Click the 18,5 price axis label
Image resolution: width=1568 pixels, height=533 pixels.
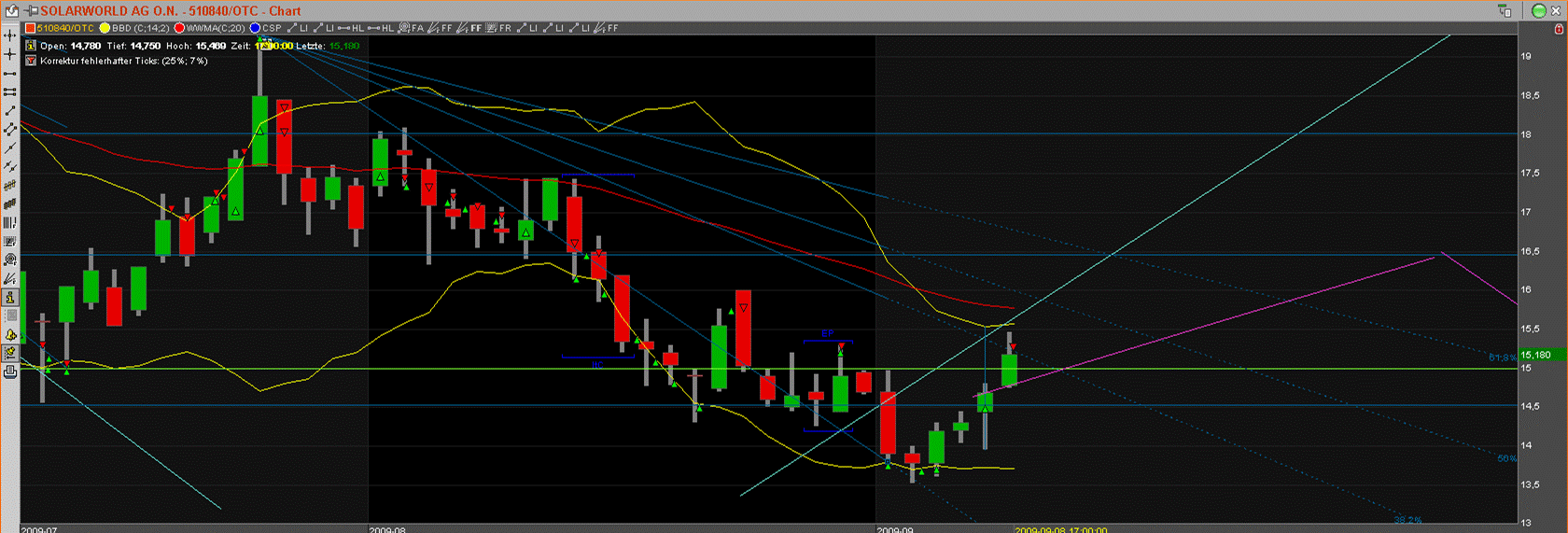pos(1530,95)
